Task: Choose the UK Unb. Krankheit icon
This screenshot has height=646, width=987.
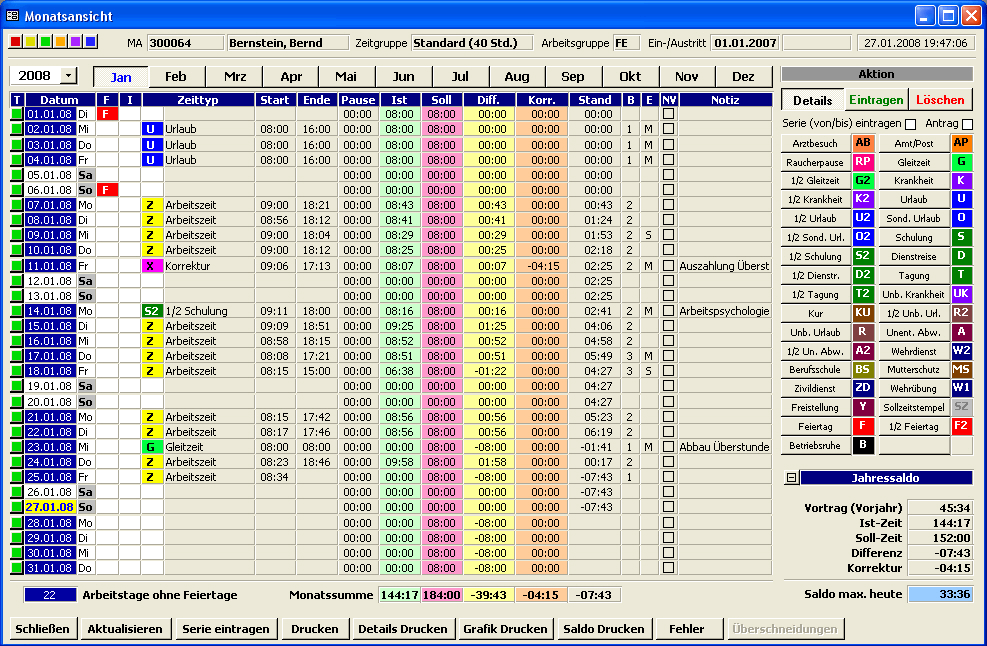Action: pyautogui.click(x=961, y=294)
